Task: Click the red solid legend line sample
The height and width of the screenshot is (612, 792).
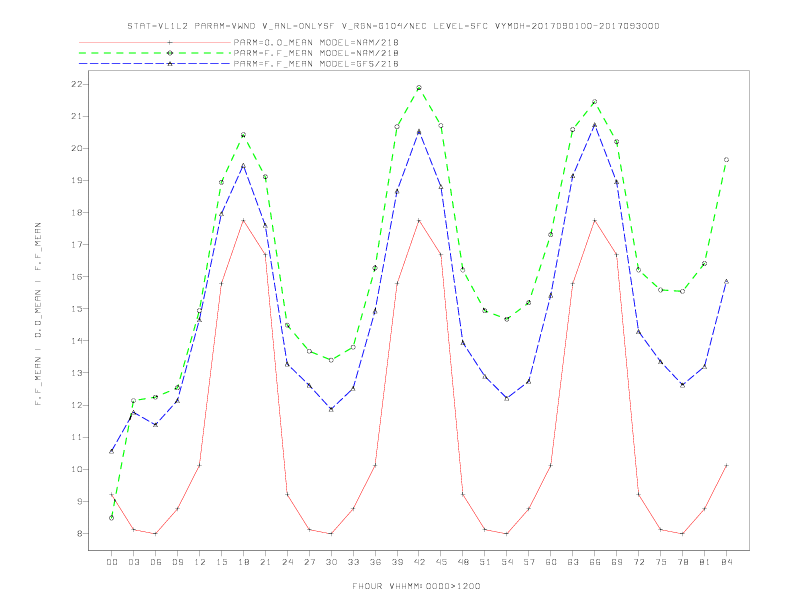Action: [x=155, y=42]
